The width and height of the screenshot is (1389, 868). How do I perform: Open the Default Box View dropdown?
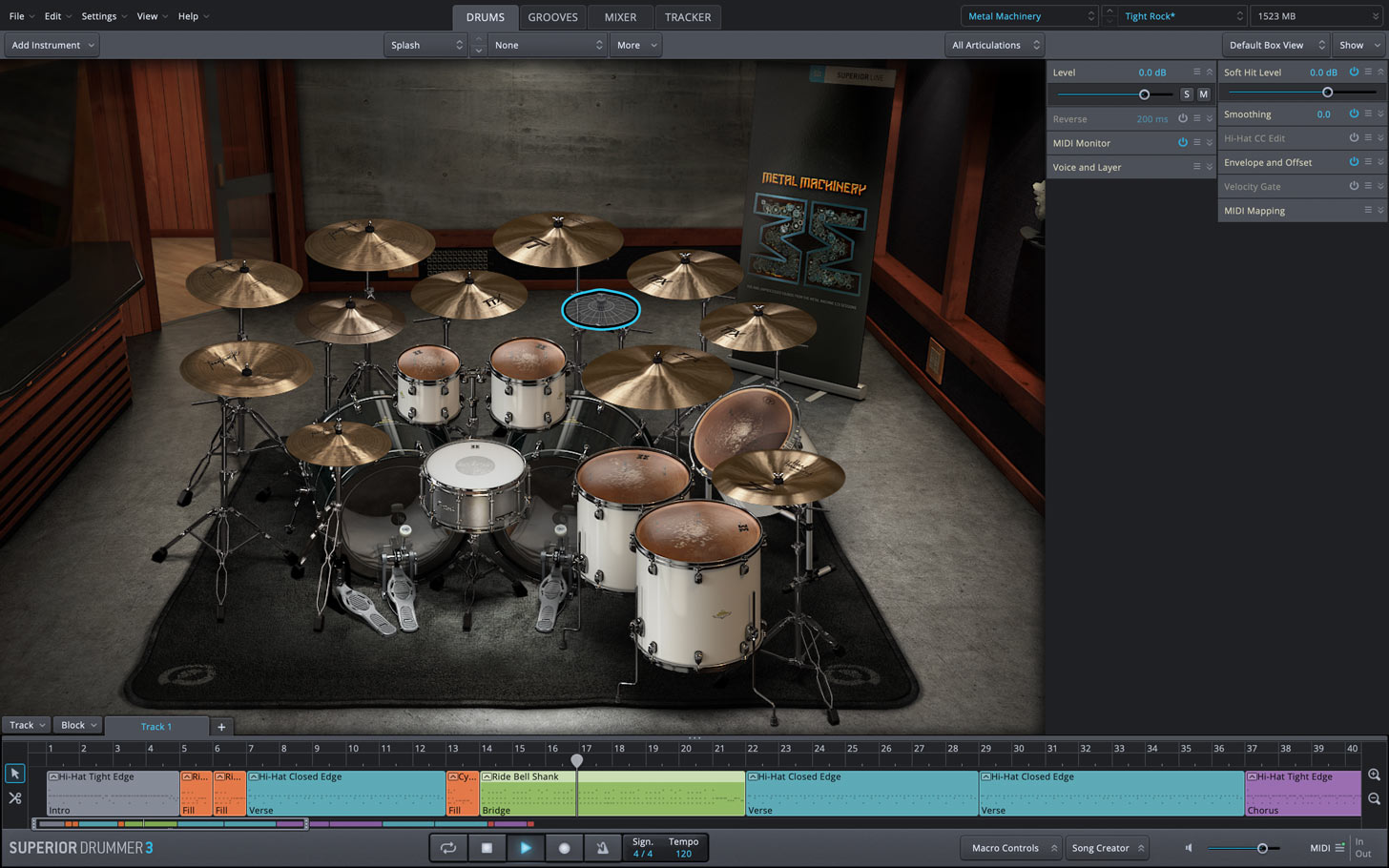click(1275, 45)
